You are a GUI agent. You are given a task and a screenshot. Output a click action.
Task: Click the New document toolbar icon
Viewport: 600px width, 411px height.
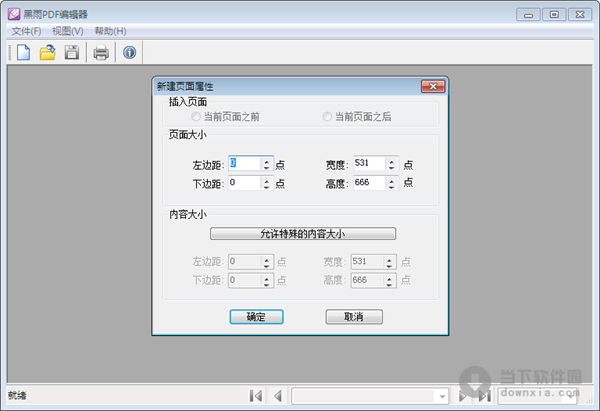click(x=21, y=52)
